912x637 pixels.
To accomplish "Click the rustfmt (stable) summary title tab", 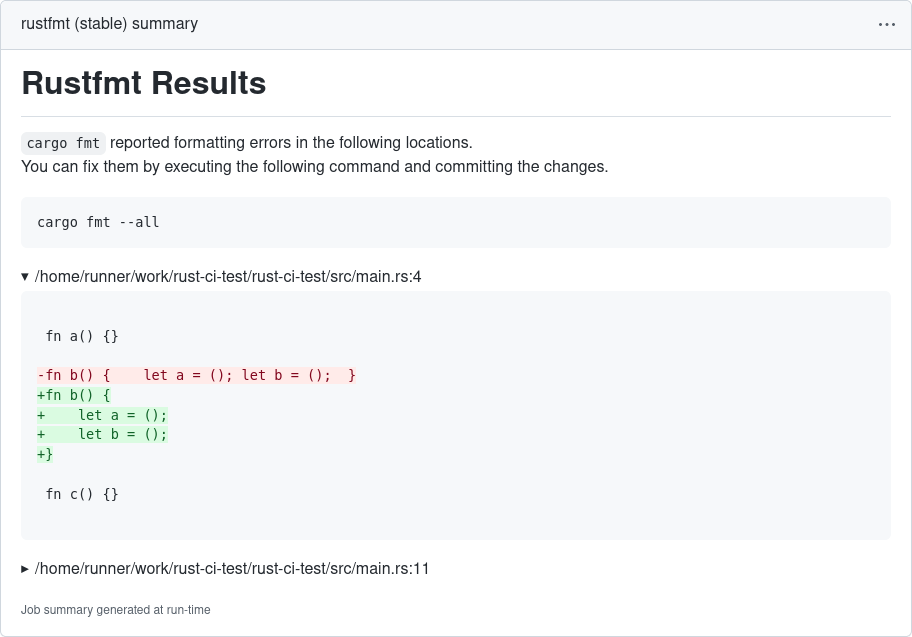I will (x=109, y=23).
